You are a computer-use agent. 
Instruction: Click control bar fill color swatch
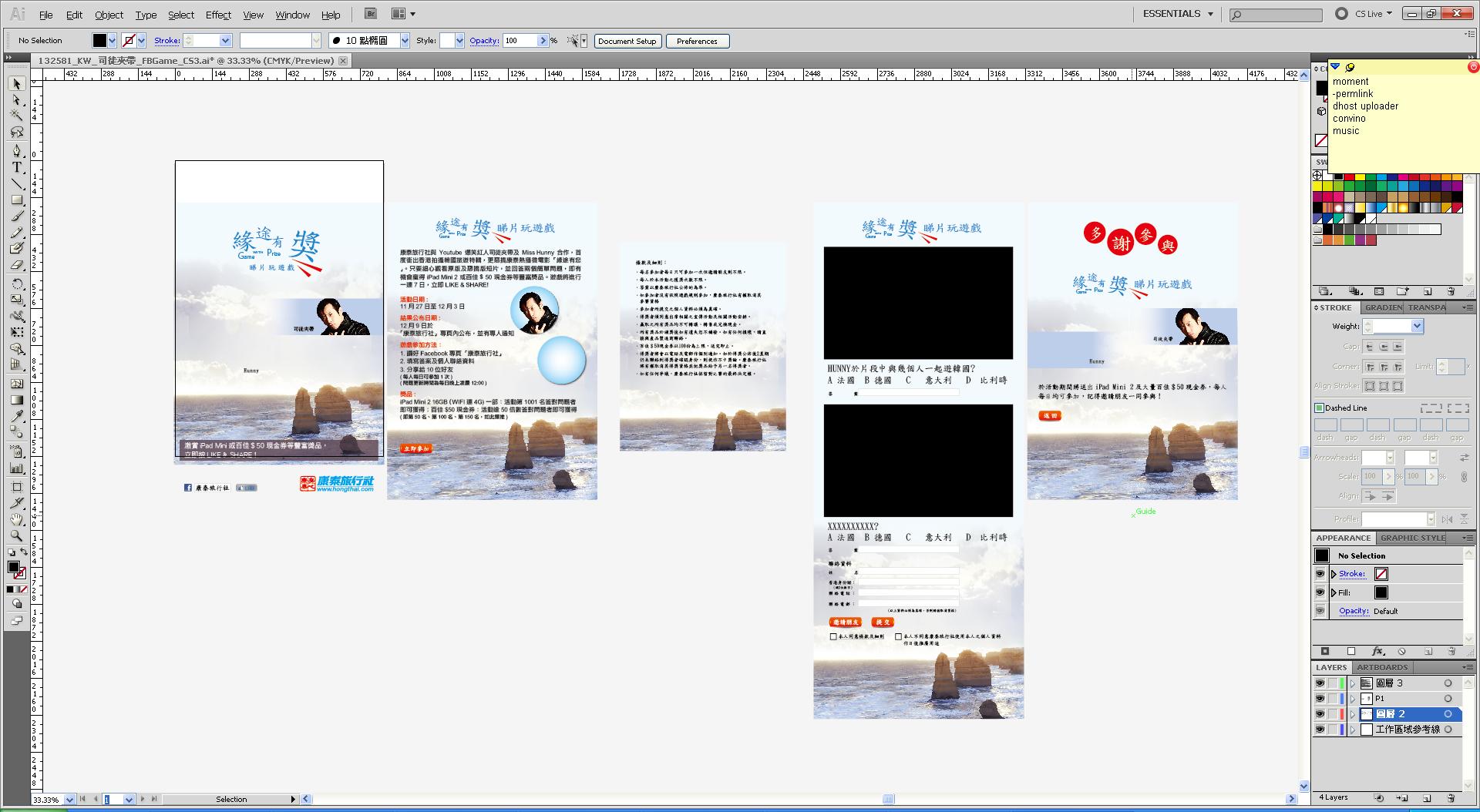100,41
